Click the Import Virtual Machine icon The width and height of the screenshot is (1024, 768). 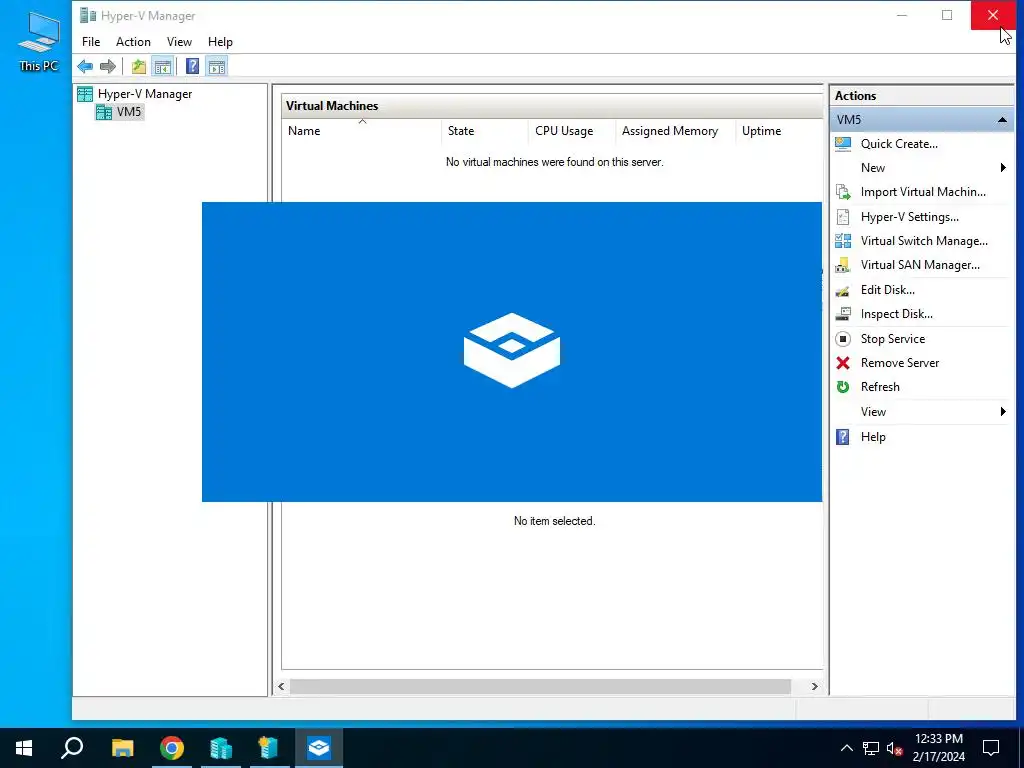[843, 192]
